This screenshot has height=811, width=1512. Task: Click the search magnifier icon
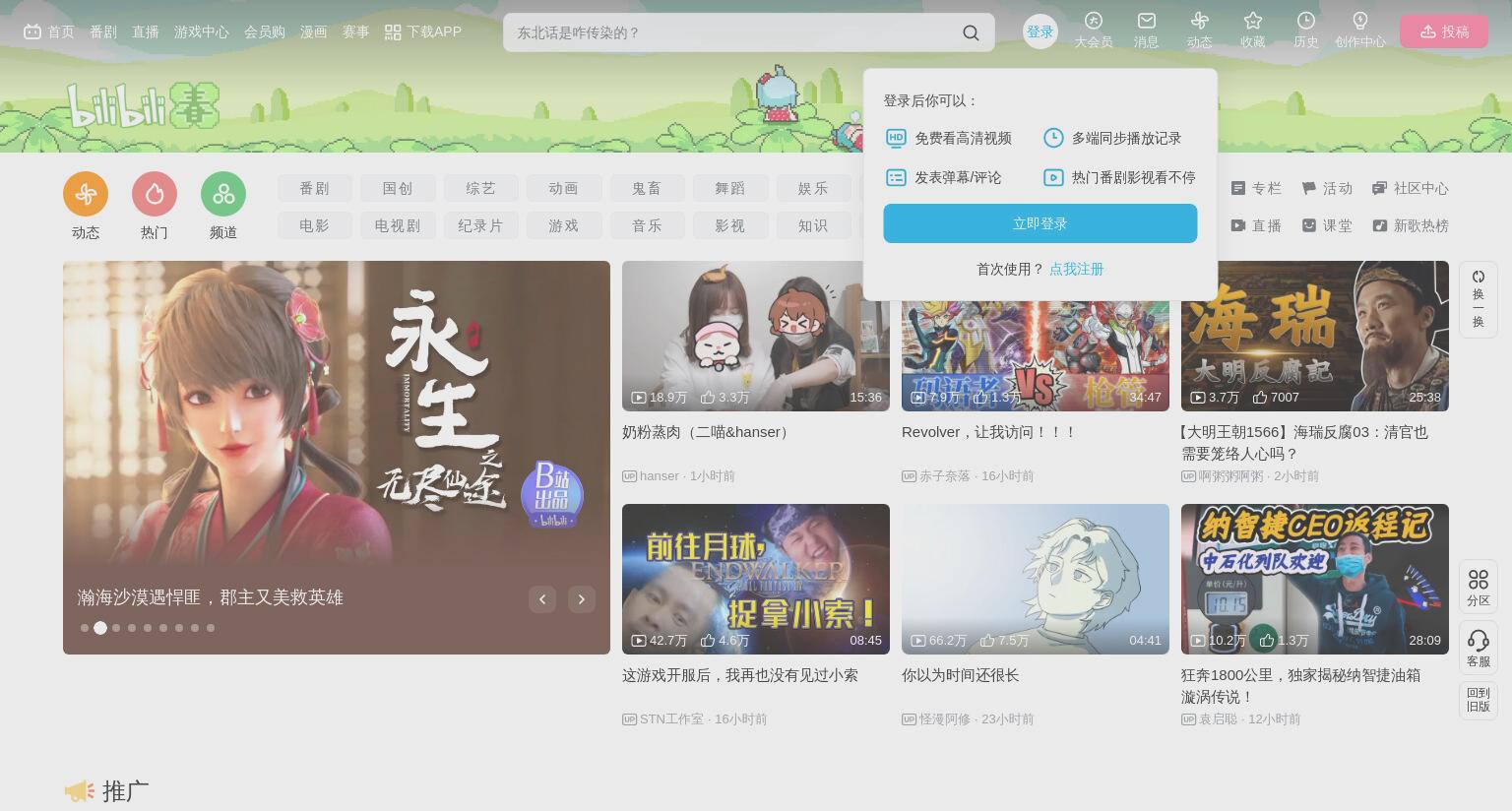click(x=971, y=32)
